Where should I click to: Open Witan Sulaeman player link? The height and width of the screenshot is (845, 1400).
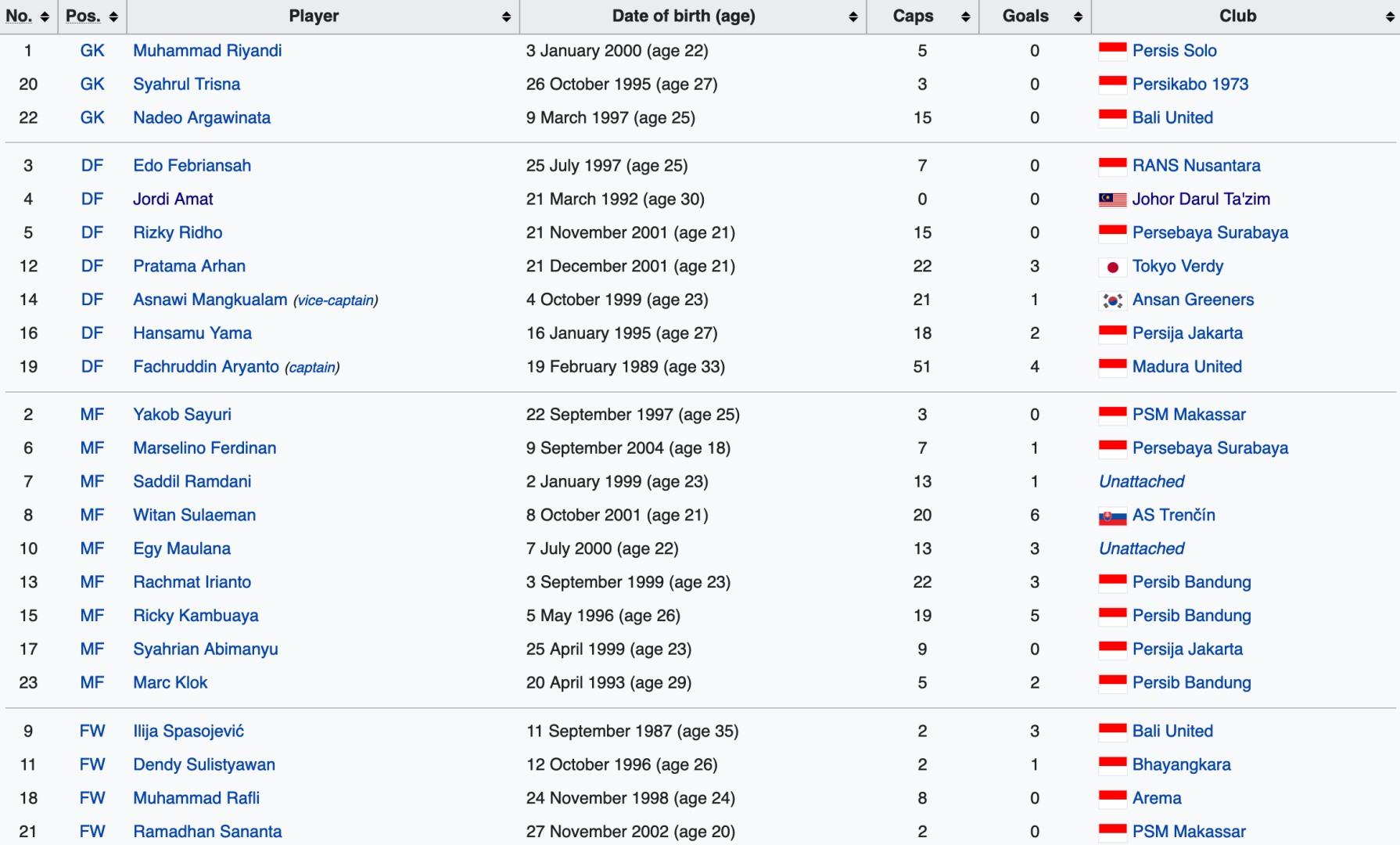click(x=194, y=516)
